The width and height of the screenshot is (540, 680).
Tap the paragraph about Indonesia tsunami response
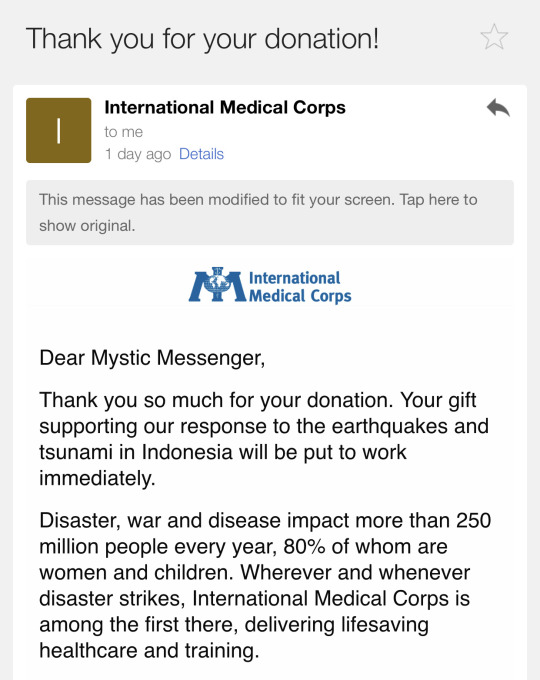(264, 439)
